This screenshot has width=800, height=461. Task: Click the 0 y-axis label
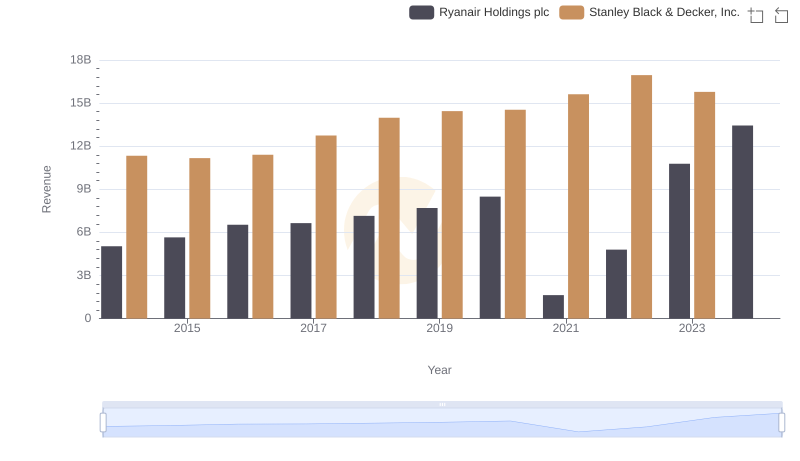click(88, 318)
